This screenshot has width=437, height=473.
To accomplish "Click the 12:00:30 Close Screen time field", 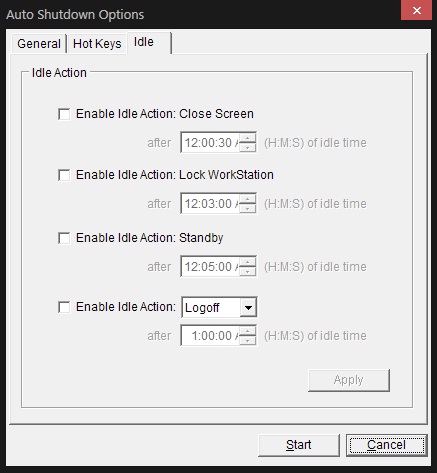I will point(210,142).
